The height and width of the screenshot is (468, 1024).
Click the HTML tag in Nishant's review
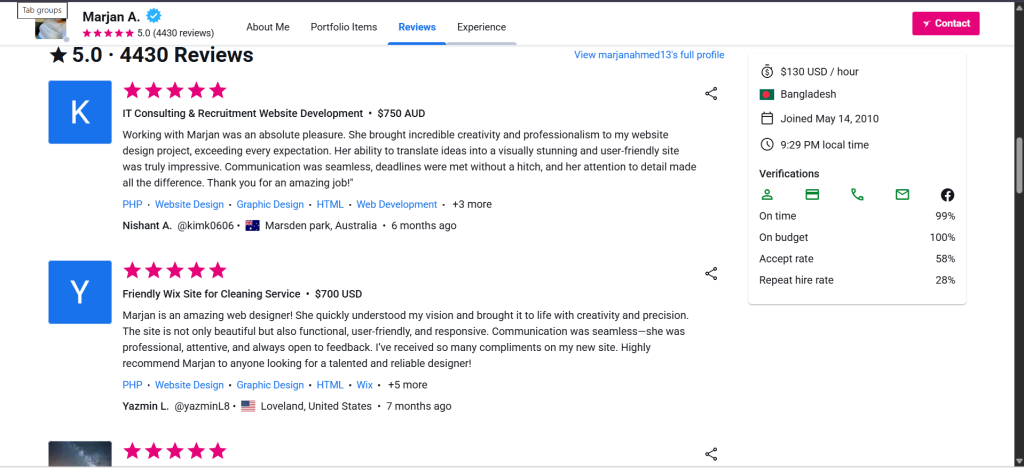(330, 204)
